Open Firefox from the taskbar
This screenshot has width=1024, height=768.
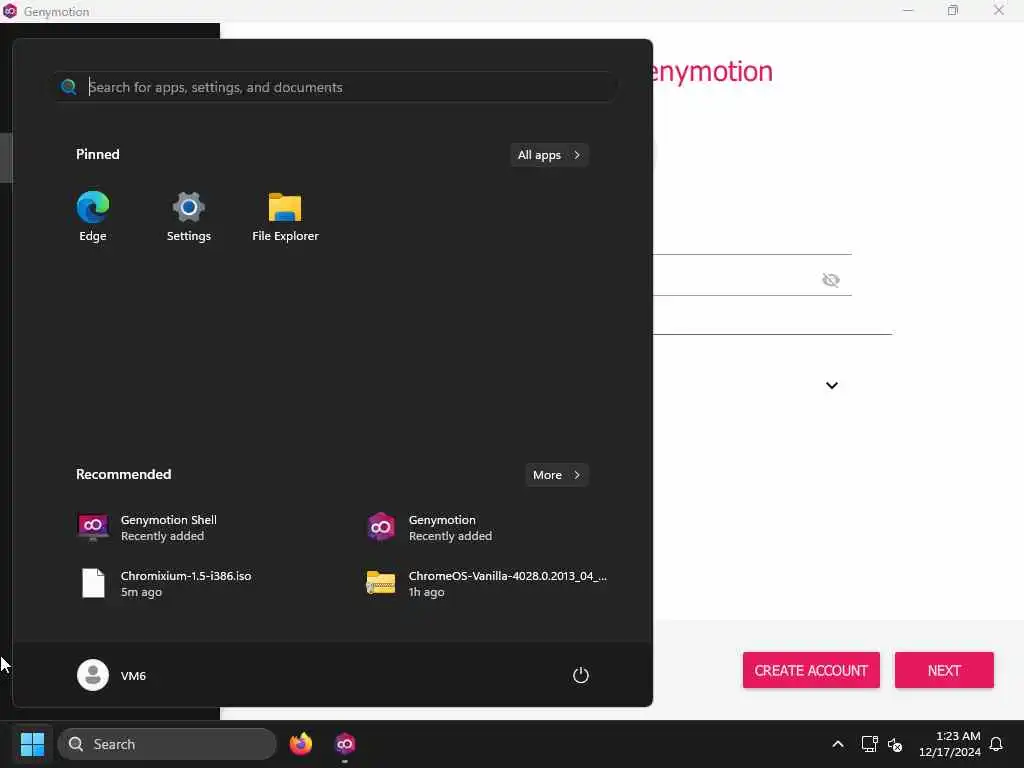[301, 744]
